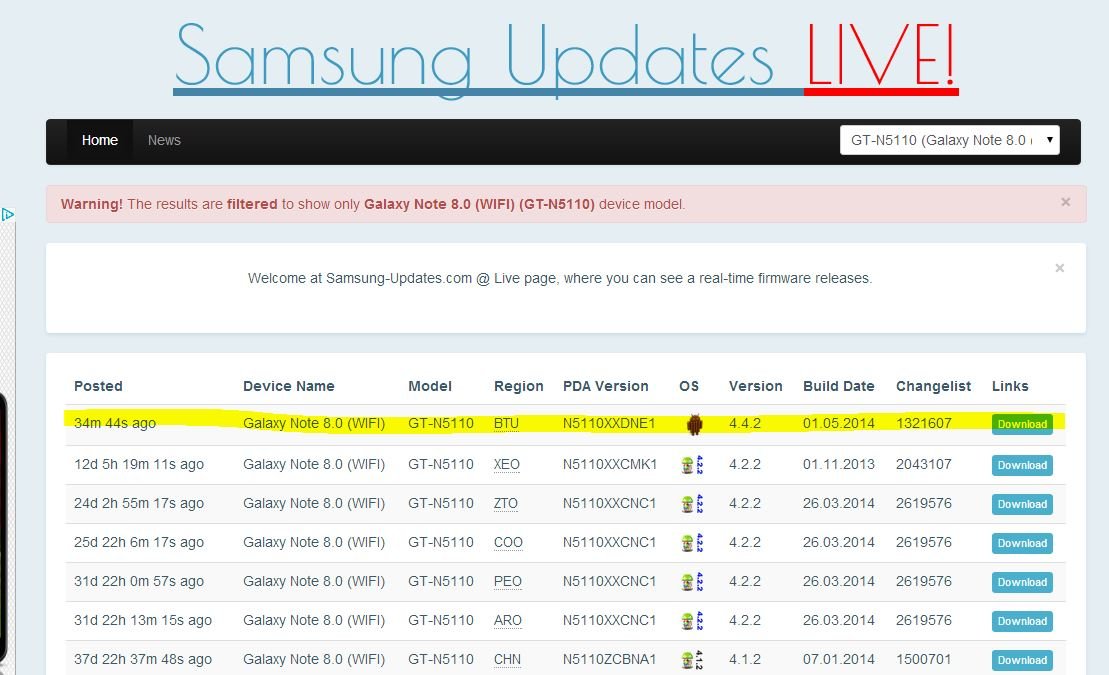
Task: Click the Region column header
Action: point(518,386)
